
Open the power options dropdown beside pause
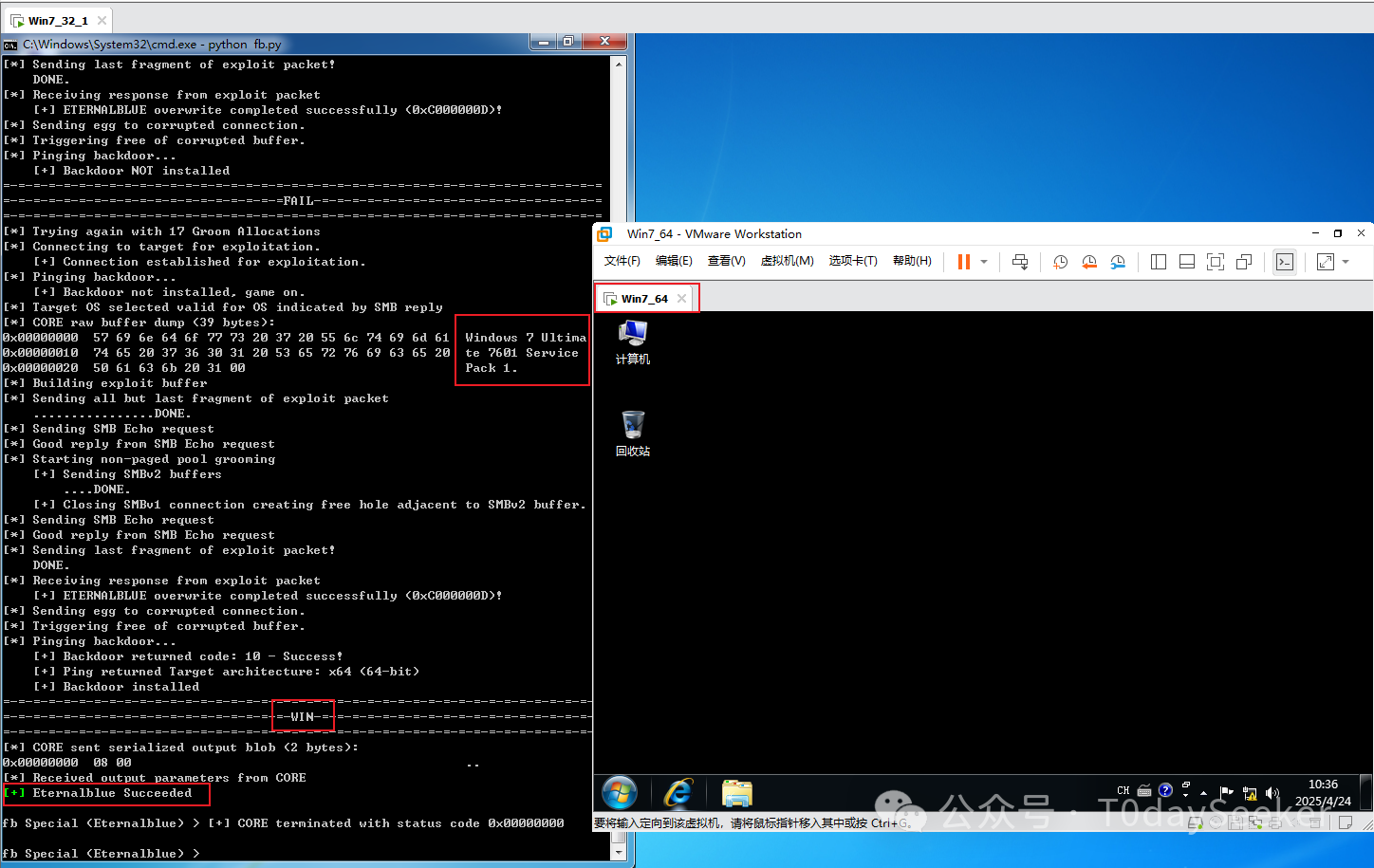[x=984, y=262]
